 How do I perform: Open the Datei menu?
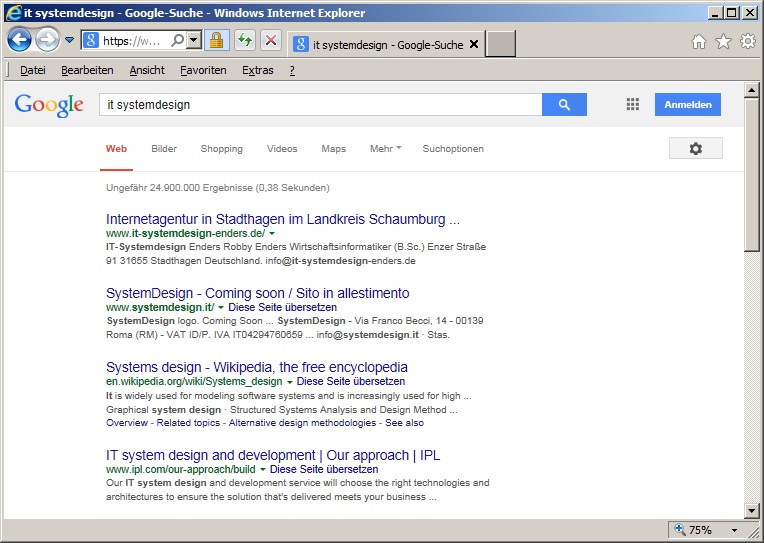[33, 70]
